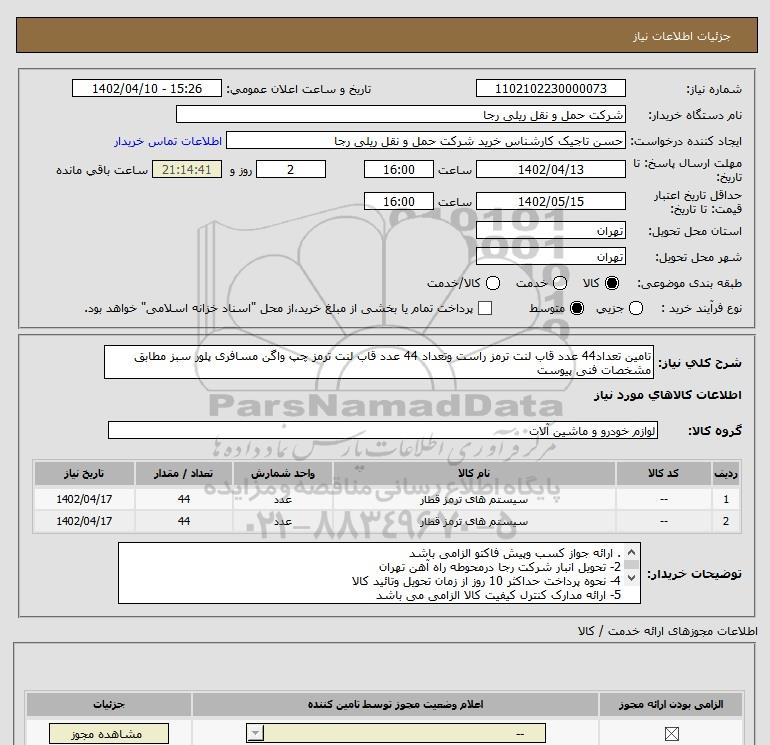Screen dimensions: 770x745
Task: Click the مشاهده مجوز button
Action: [x=109, y=734]
